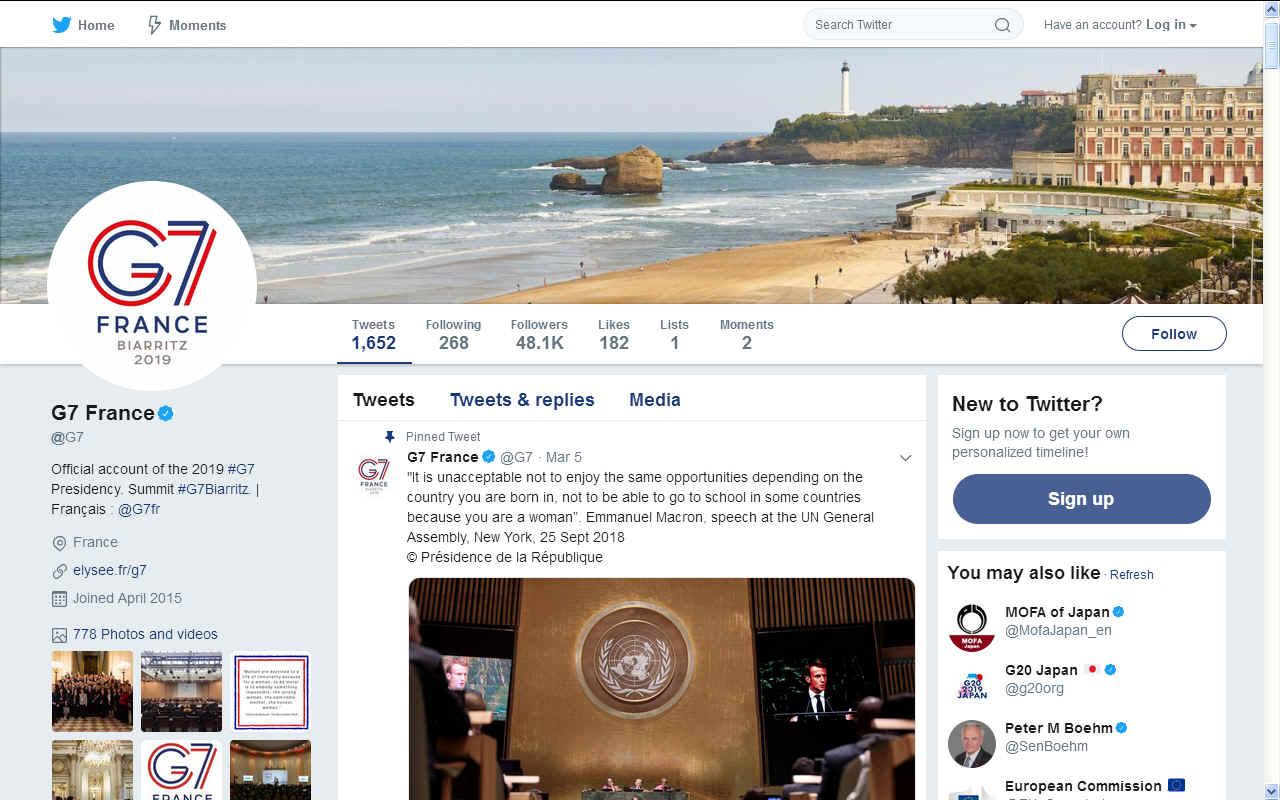Open the group photo media thumbnail

pyautogui.click(x=92, y=691)
